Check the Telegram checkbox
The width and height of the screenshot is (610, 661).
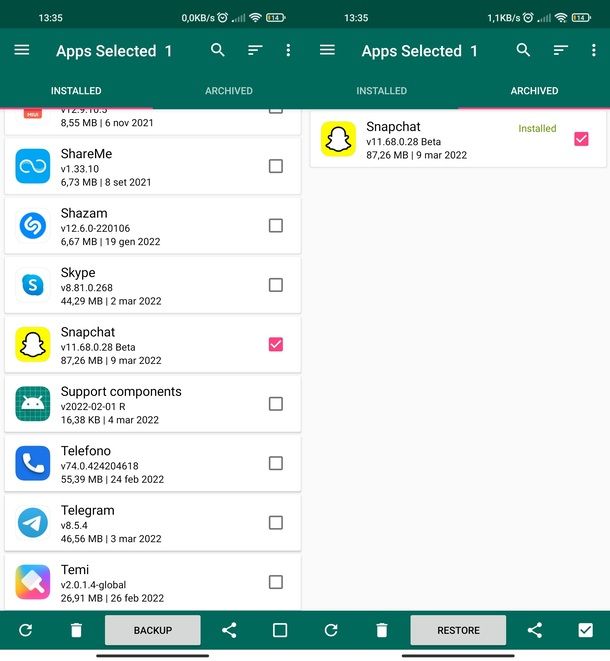click(276, 523)
